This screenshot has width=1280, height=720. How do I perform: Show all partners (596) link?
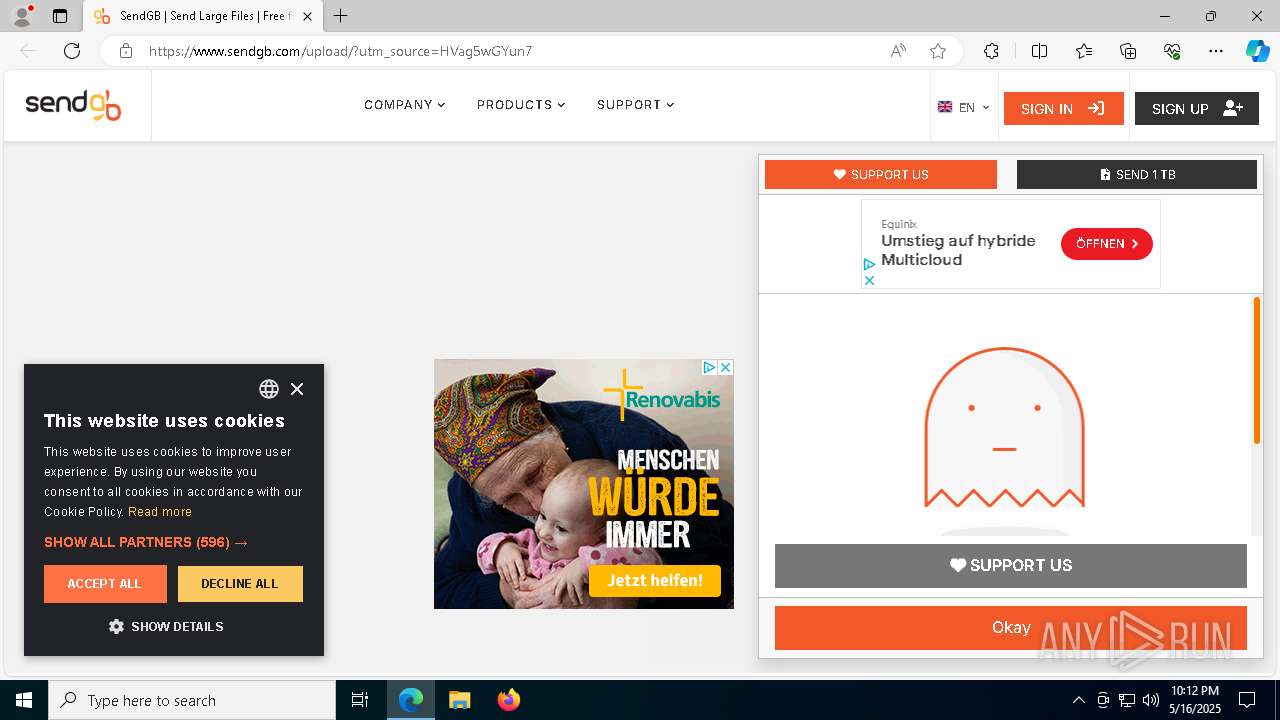pyautogui.click(x=146, y=542)
